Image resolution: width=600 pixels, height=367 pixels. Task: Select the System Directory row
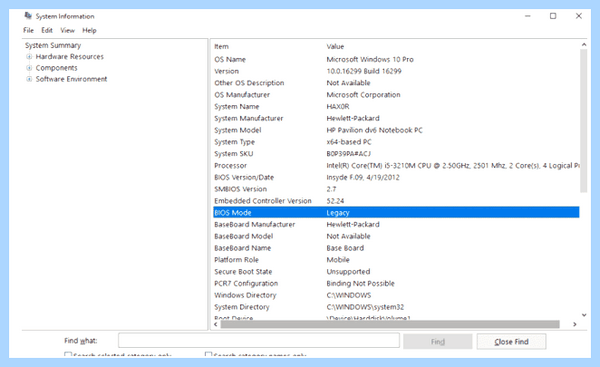396,307
